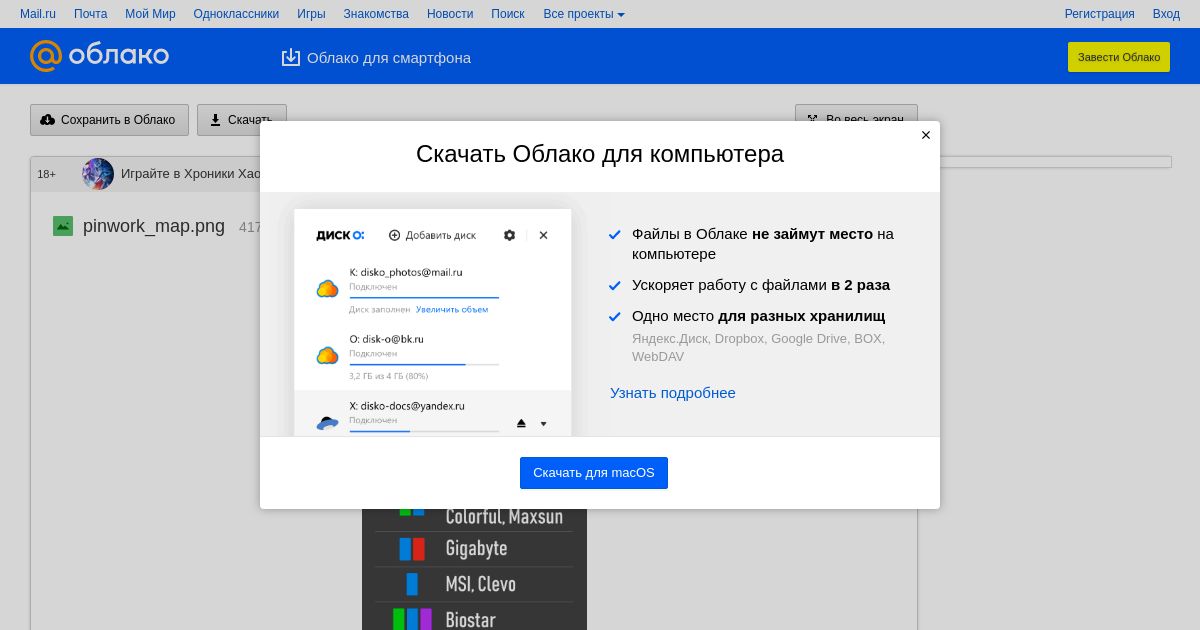1200x630 pixels.
Task: Click checkmark beside не займут место item
Action: [x=615, y=235]
